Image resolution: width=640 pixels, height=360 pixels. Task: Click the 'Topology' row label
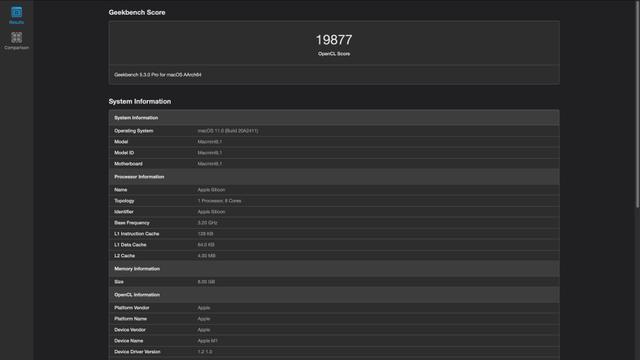pos(124,201)
